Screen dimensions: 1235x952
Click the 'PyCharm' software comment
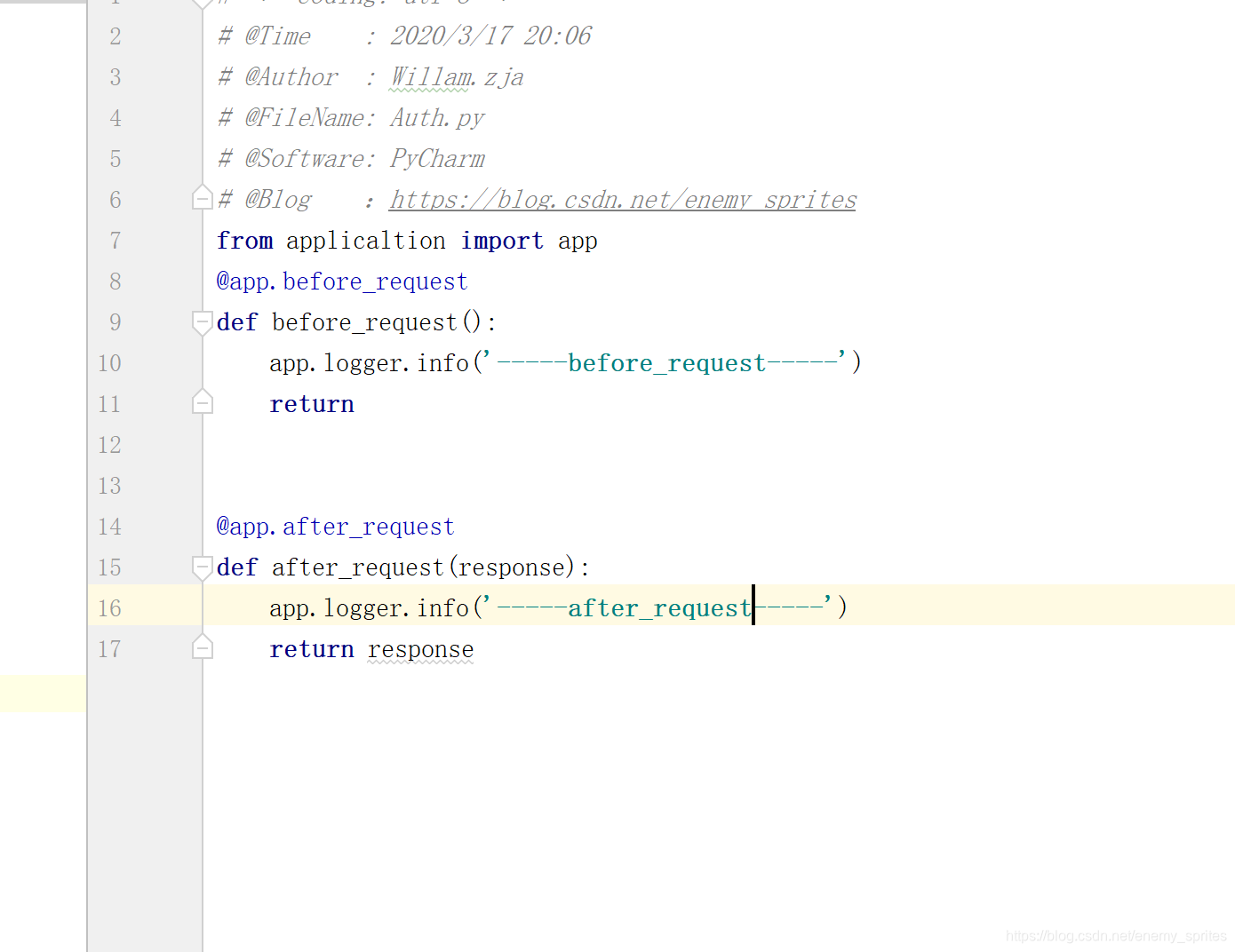437,159
